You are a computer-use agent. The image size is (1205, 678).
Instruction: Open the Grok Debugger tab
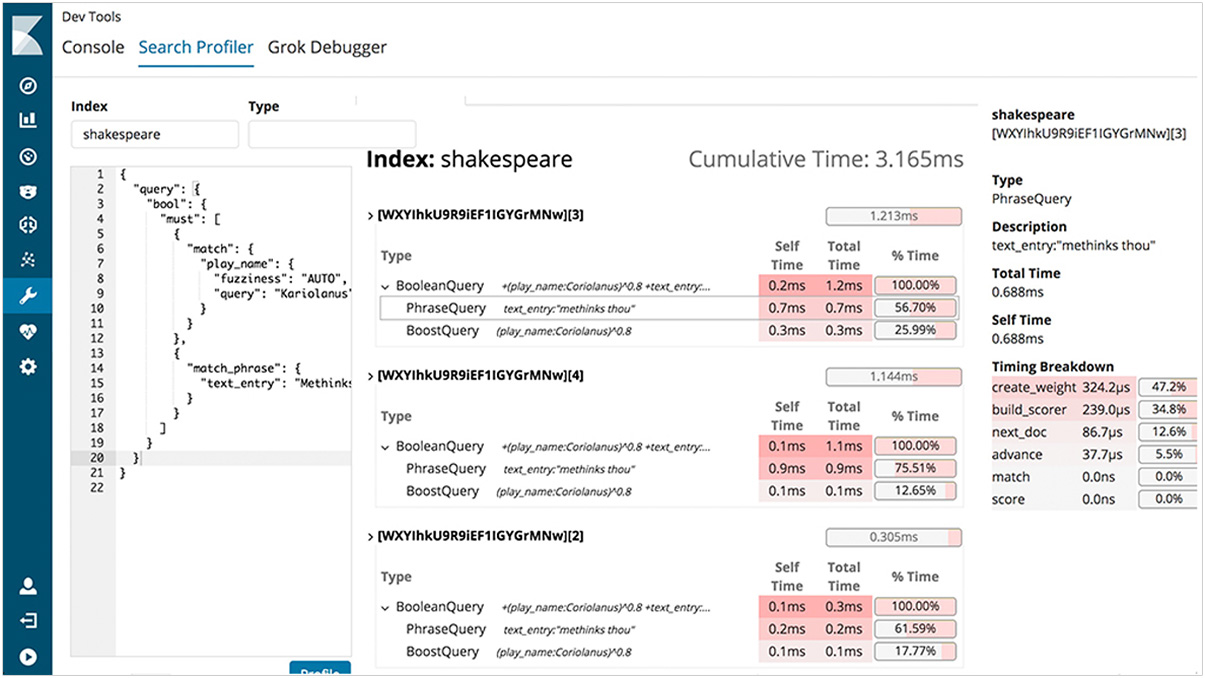point(327,47)
